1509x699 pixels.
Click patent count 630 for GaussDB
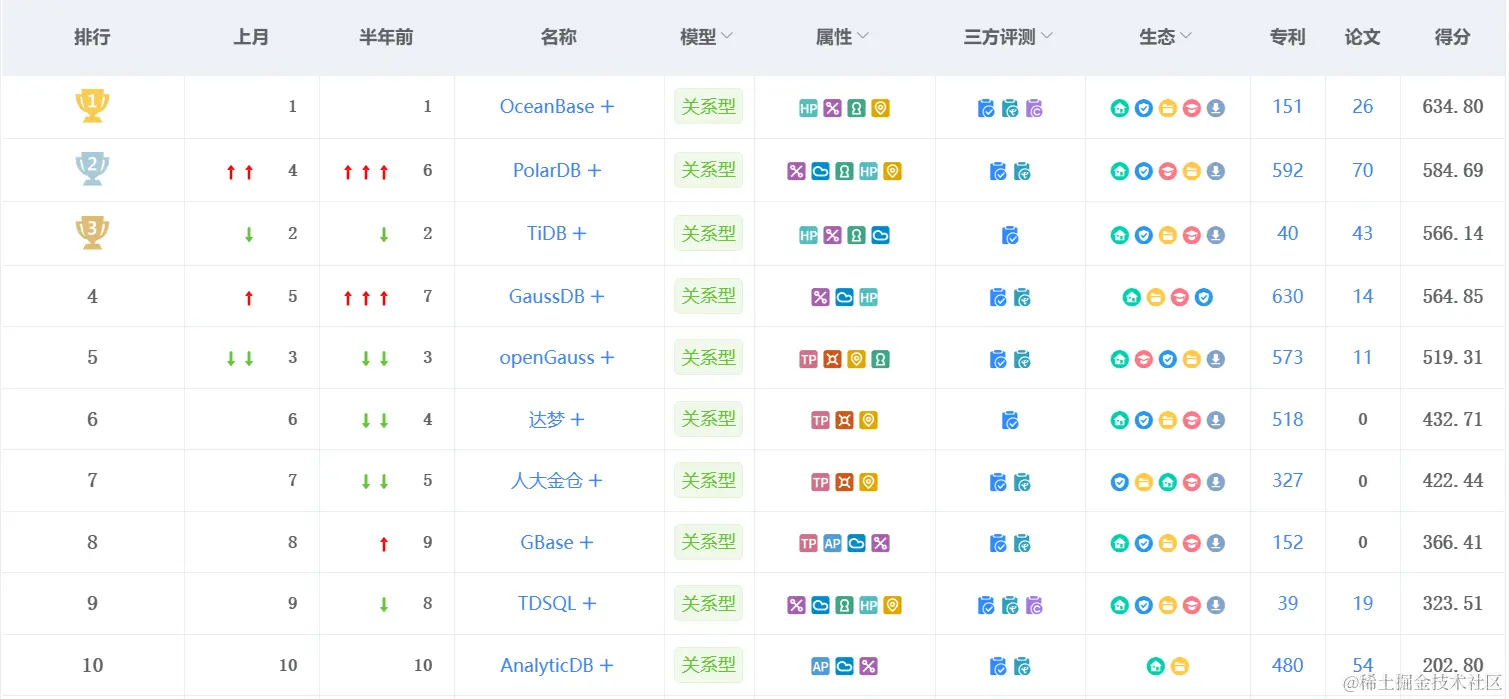point(1287,296)
